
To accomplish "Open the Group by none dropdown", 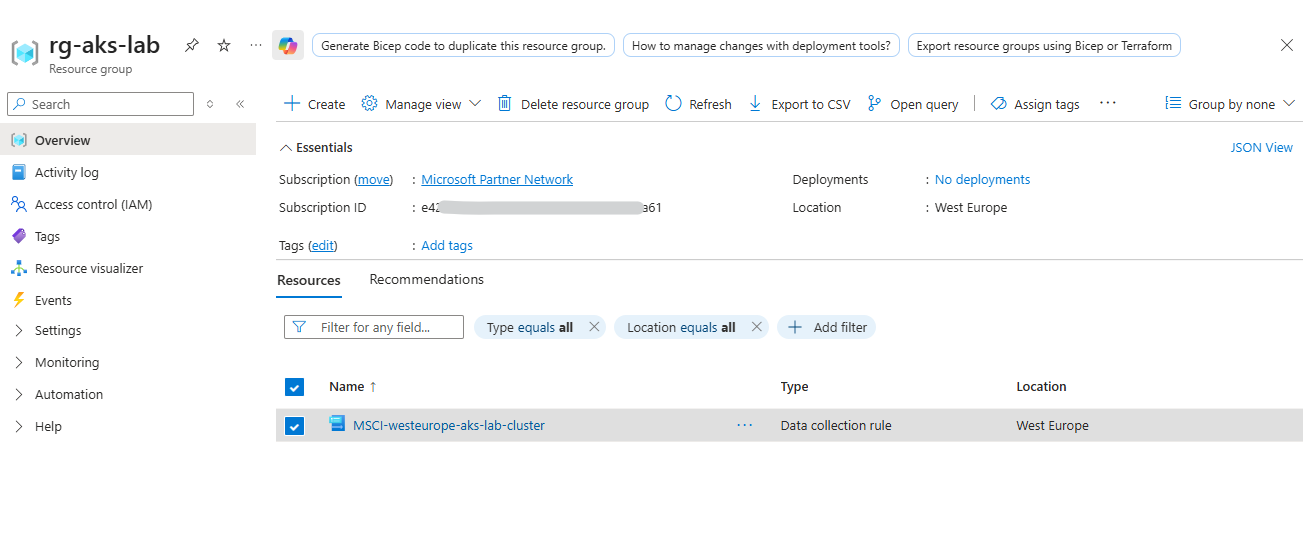I will point(1230,104).
